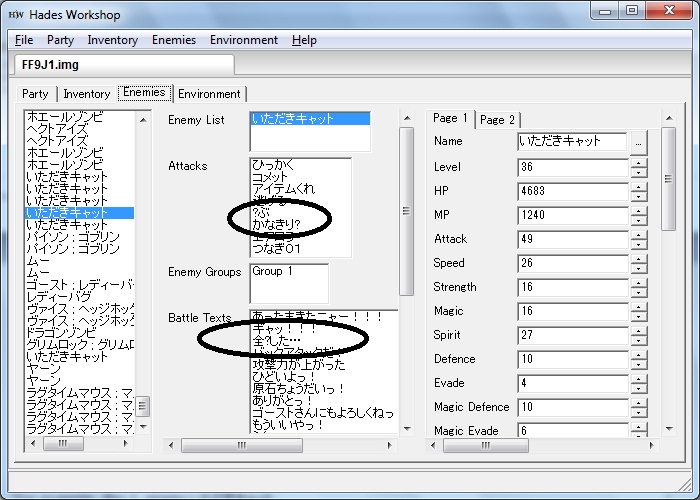Click middle panel vertical scrollbar thumb
700x500 pixels.
tap(406, 211)
